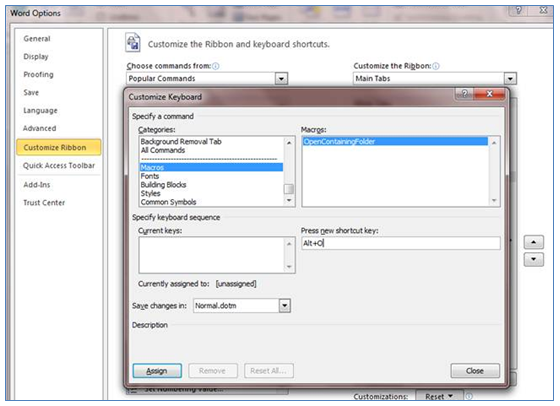Open the Language settings category
The image size is (560, 406).
tap(40, 110)
